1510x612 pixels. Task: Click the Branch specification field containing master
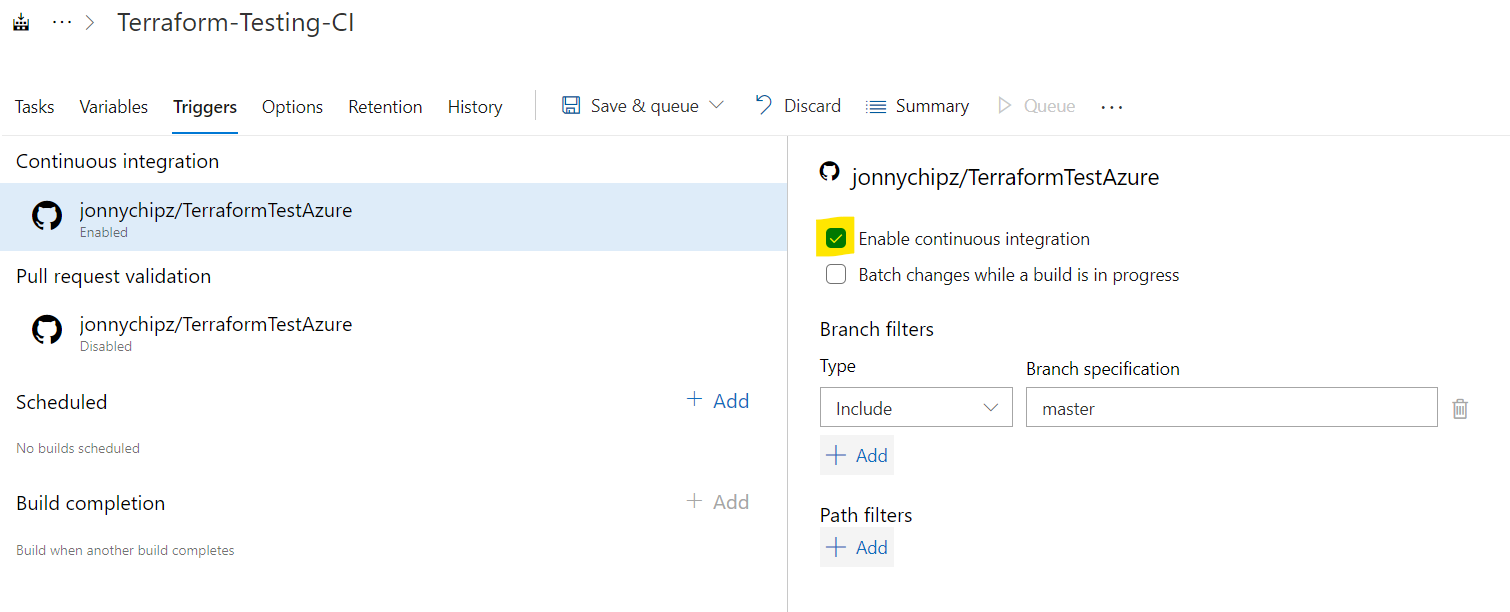click(1231, 408)
